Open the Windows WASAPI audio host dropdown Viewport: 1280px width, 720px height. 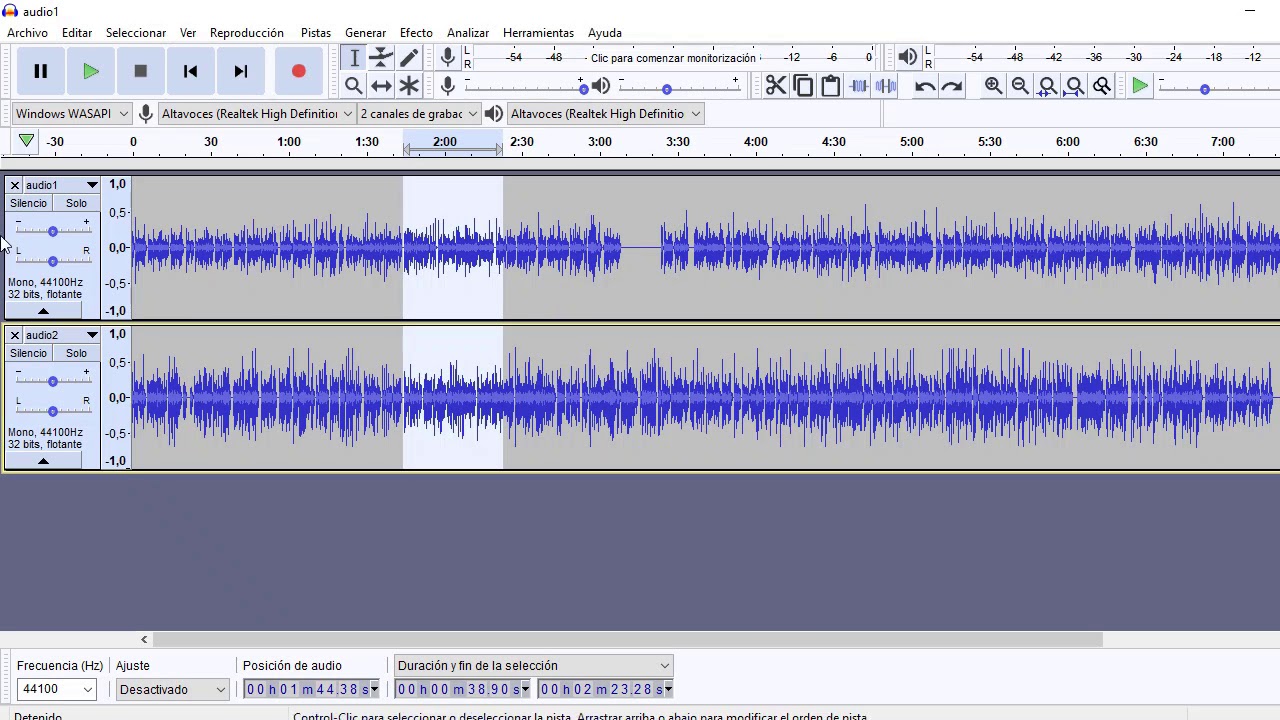tap(72, 114)
